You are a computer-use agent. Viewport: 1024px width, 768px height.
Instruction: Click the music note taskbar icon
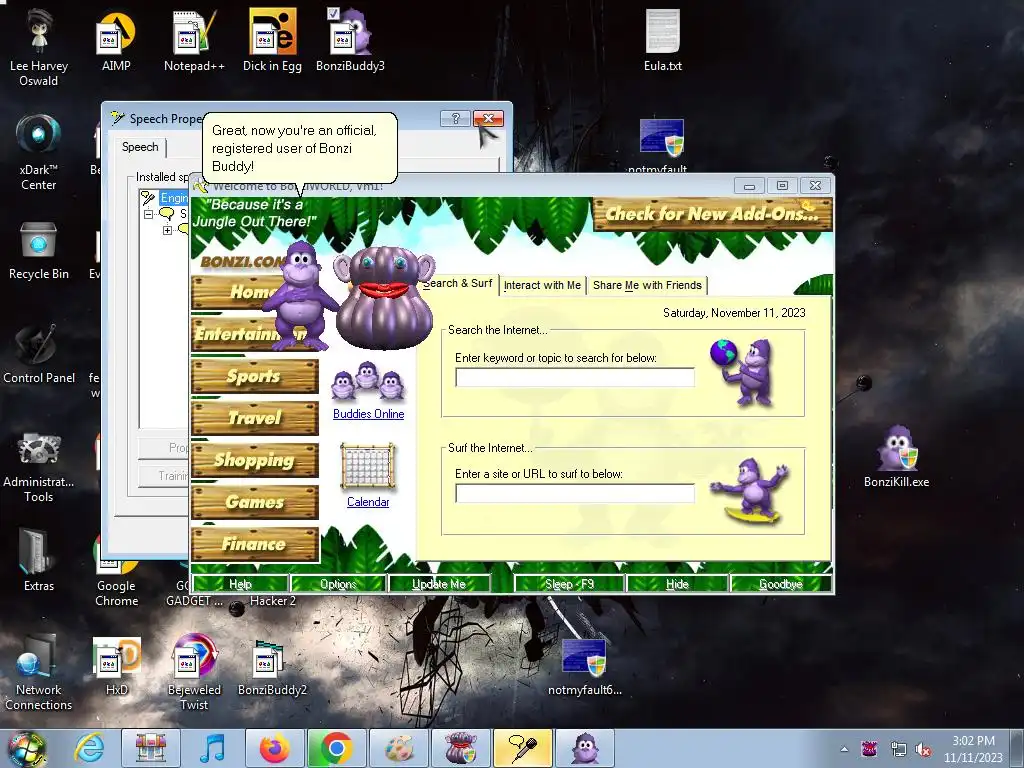point(212,748)
